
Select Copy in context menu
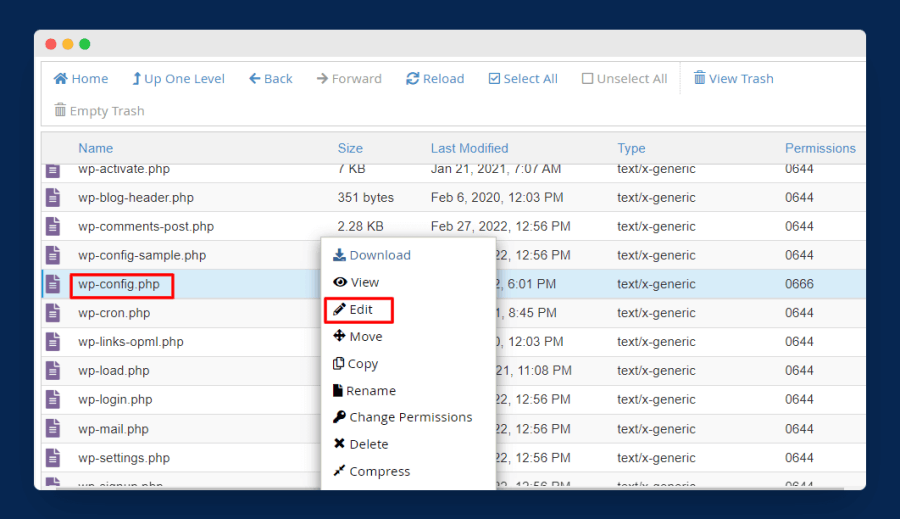pyautogui.click(x=355, y=364)
